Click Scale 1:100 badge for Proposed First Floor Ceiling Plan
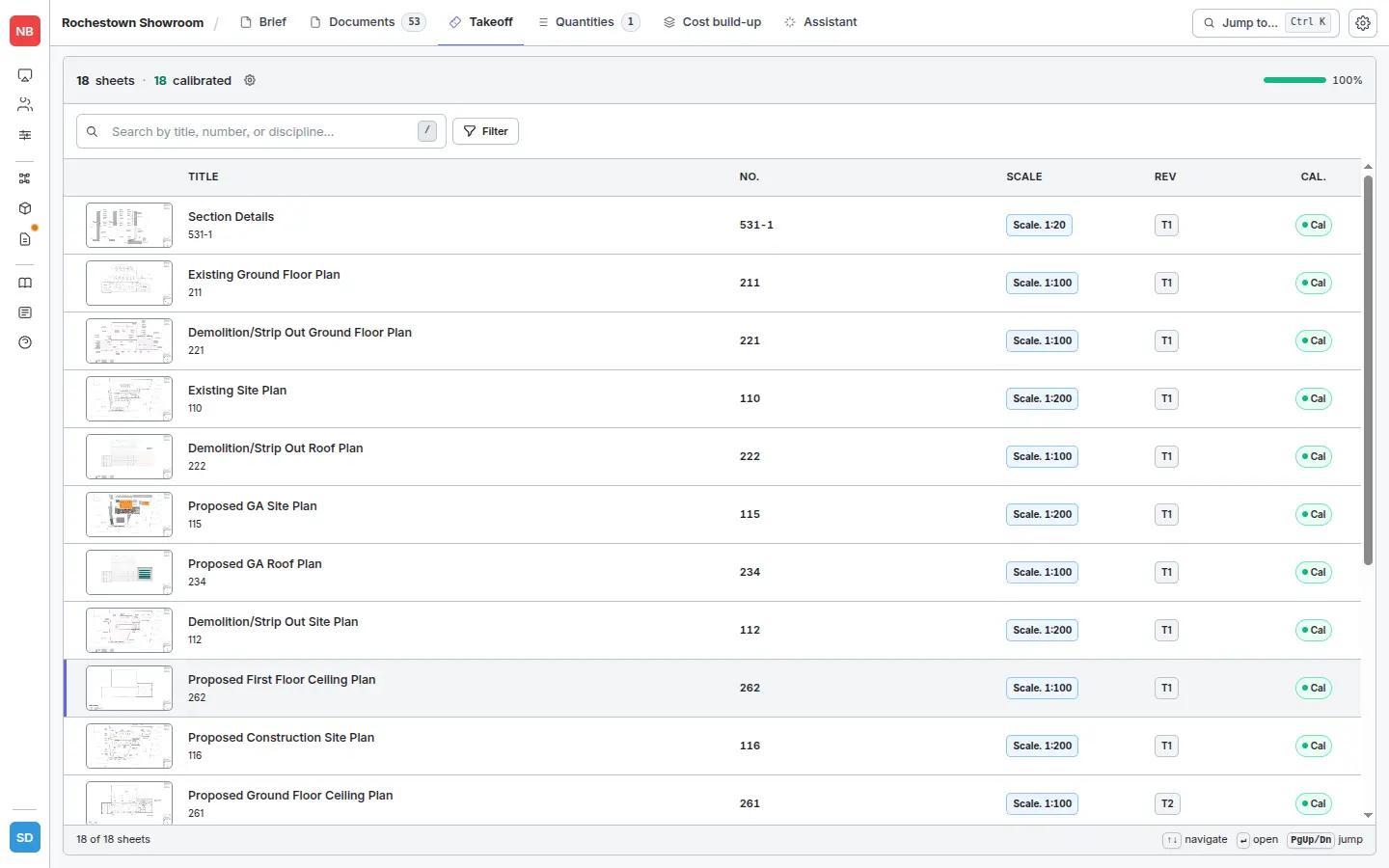1389x868 pixels. pyautogui.click(x=1042, y=688)
